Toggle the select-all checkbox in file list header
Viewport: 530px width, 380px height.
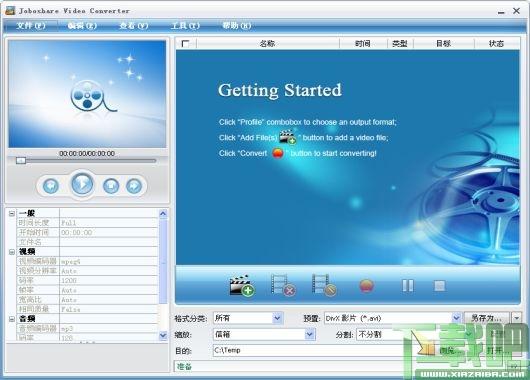tap(185, 44)
